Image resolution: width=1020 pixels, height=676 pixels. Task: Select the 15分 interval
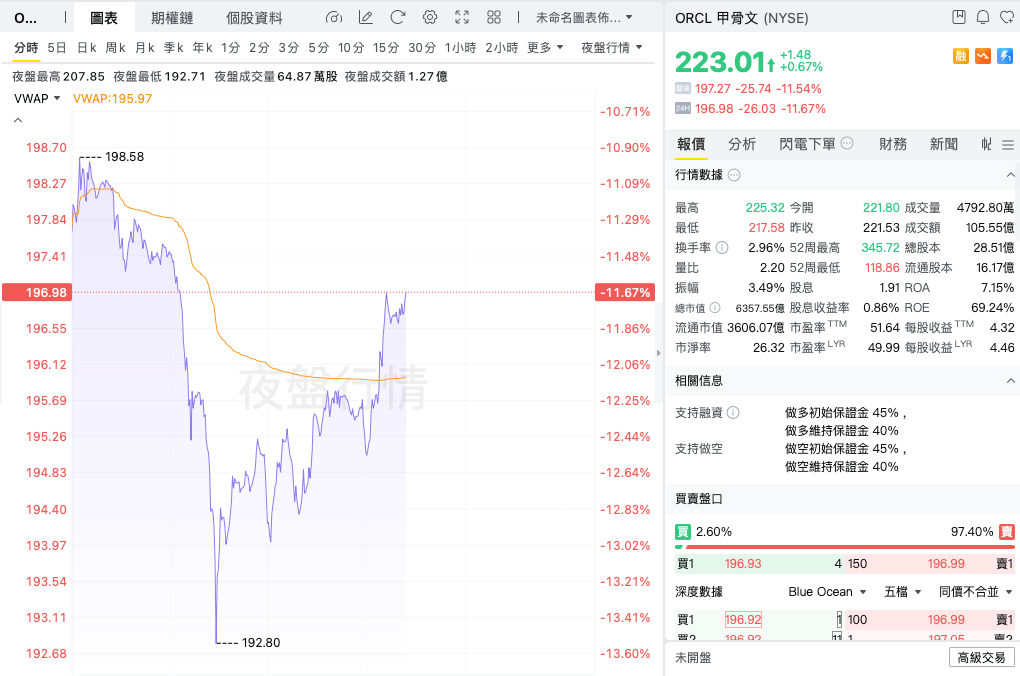click(x=386, y=47)
